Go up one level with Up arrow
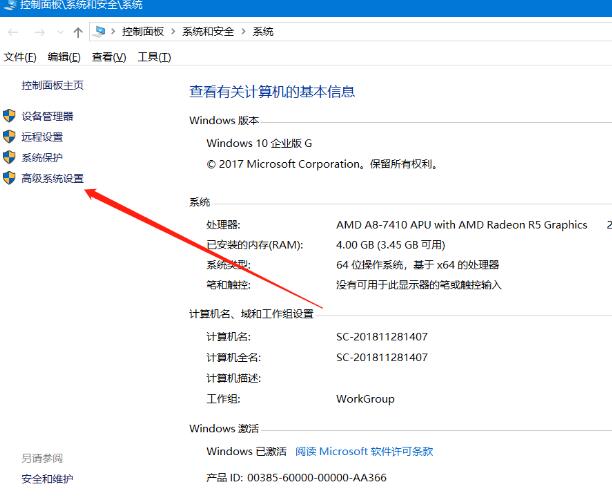 [x=78, y=32]
